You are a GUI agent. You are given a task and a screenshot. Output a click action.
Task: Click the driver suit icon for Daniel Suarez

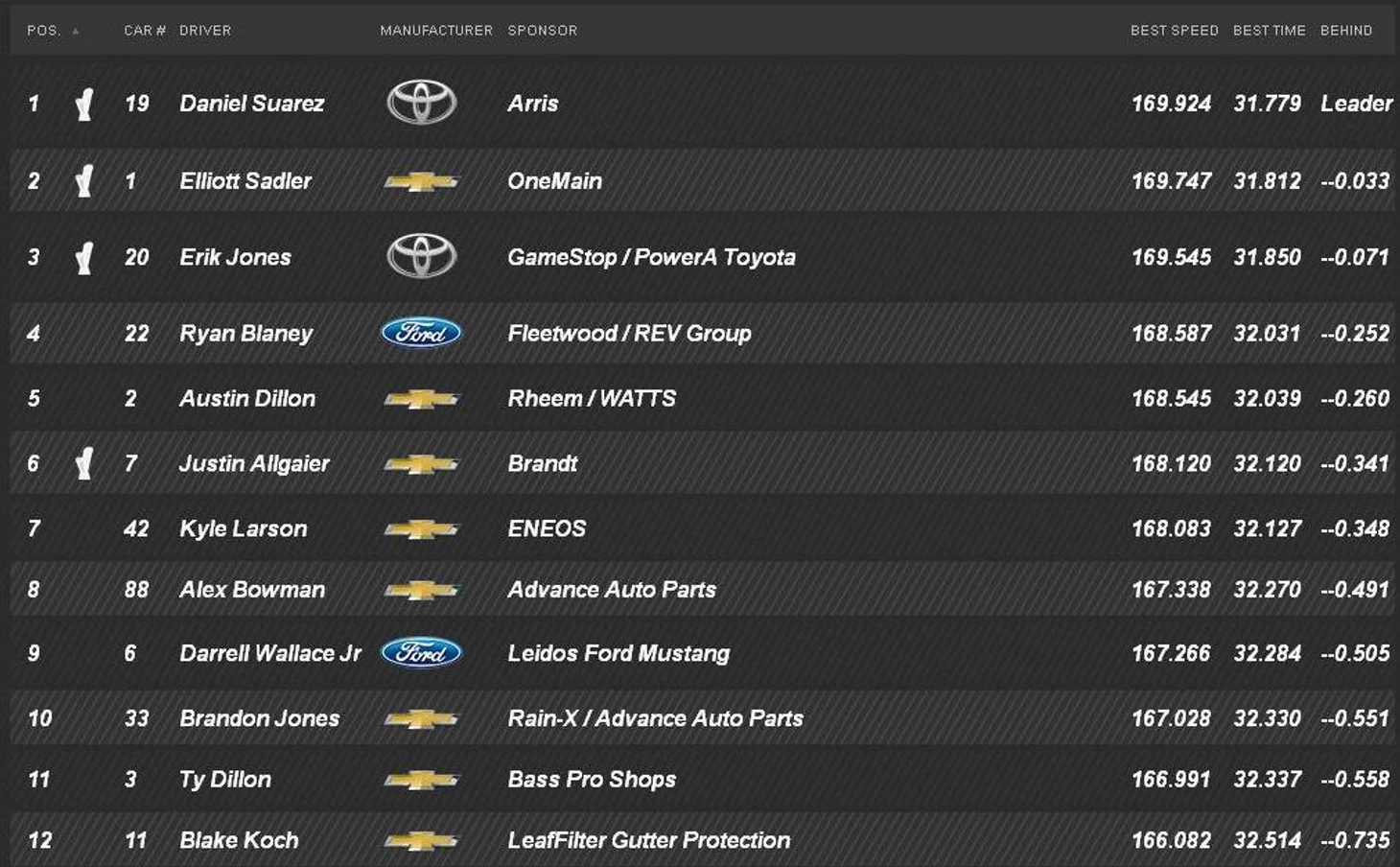(84, 104)
